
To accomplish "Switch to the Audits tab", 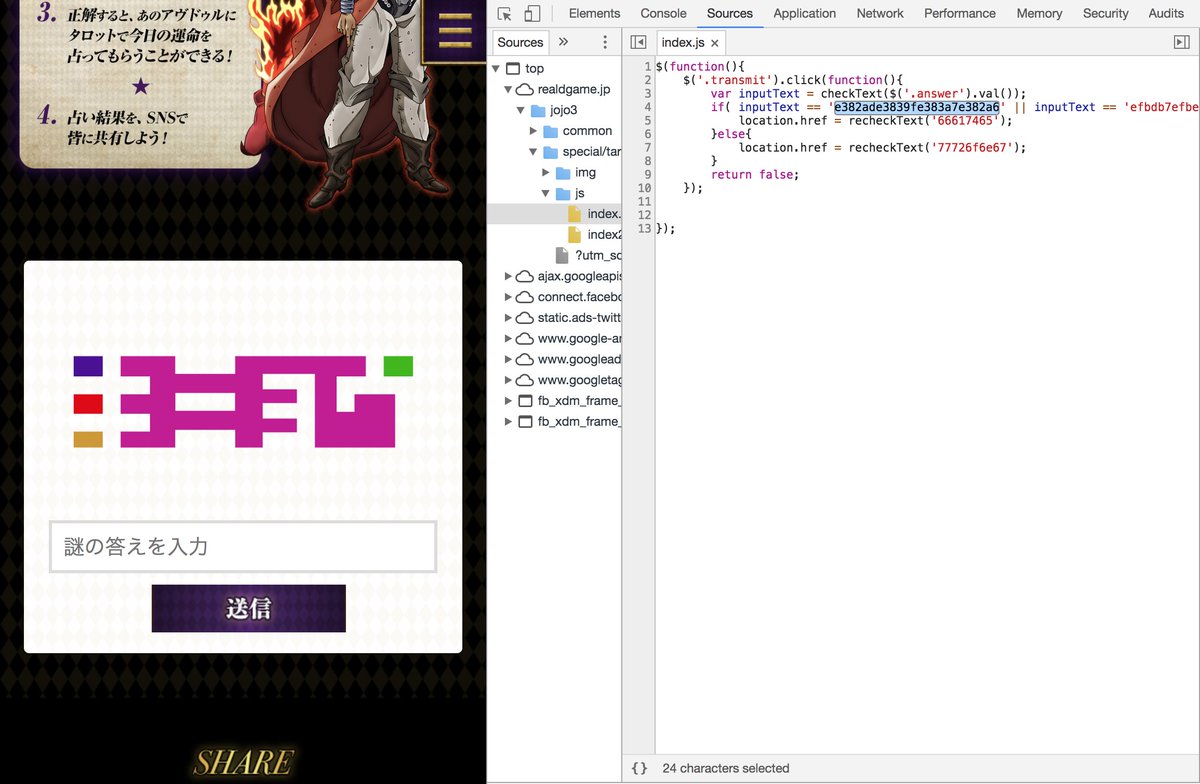I will point(1166,13).
